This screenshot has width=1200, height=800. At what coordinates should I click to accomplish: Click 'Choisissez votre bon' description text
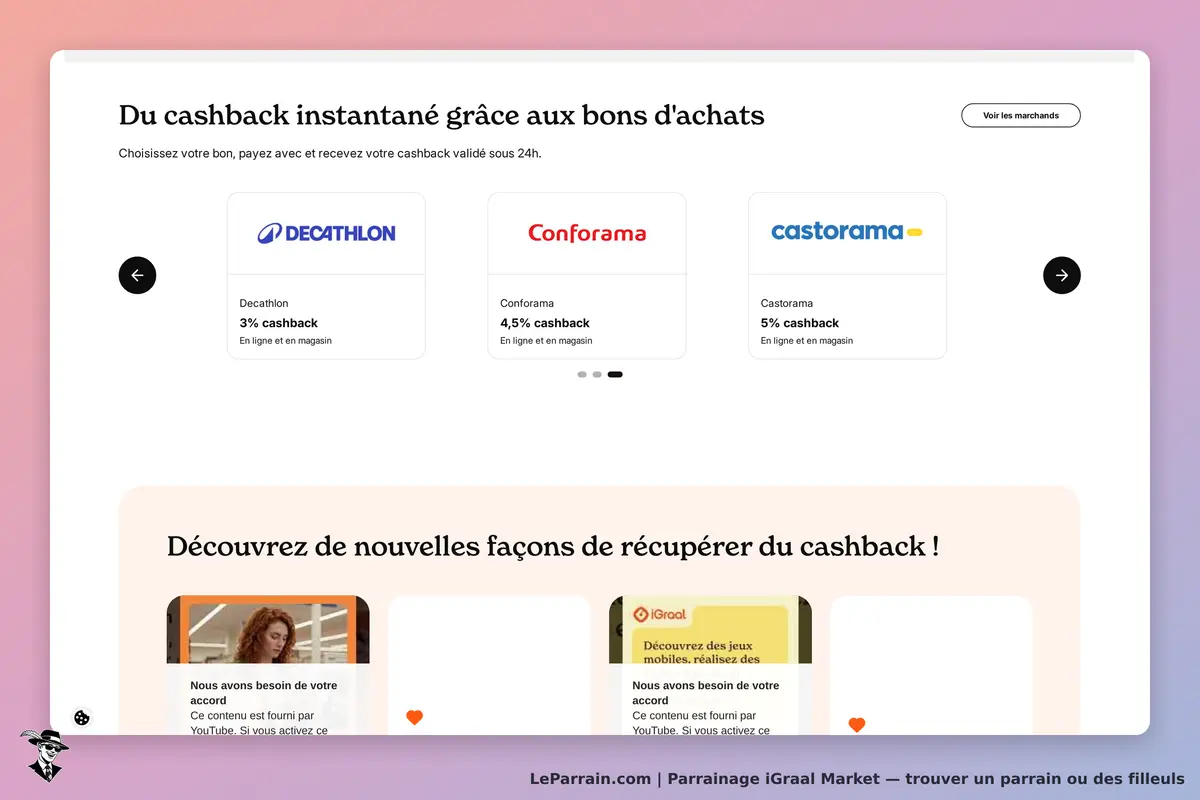(330, 153)
